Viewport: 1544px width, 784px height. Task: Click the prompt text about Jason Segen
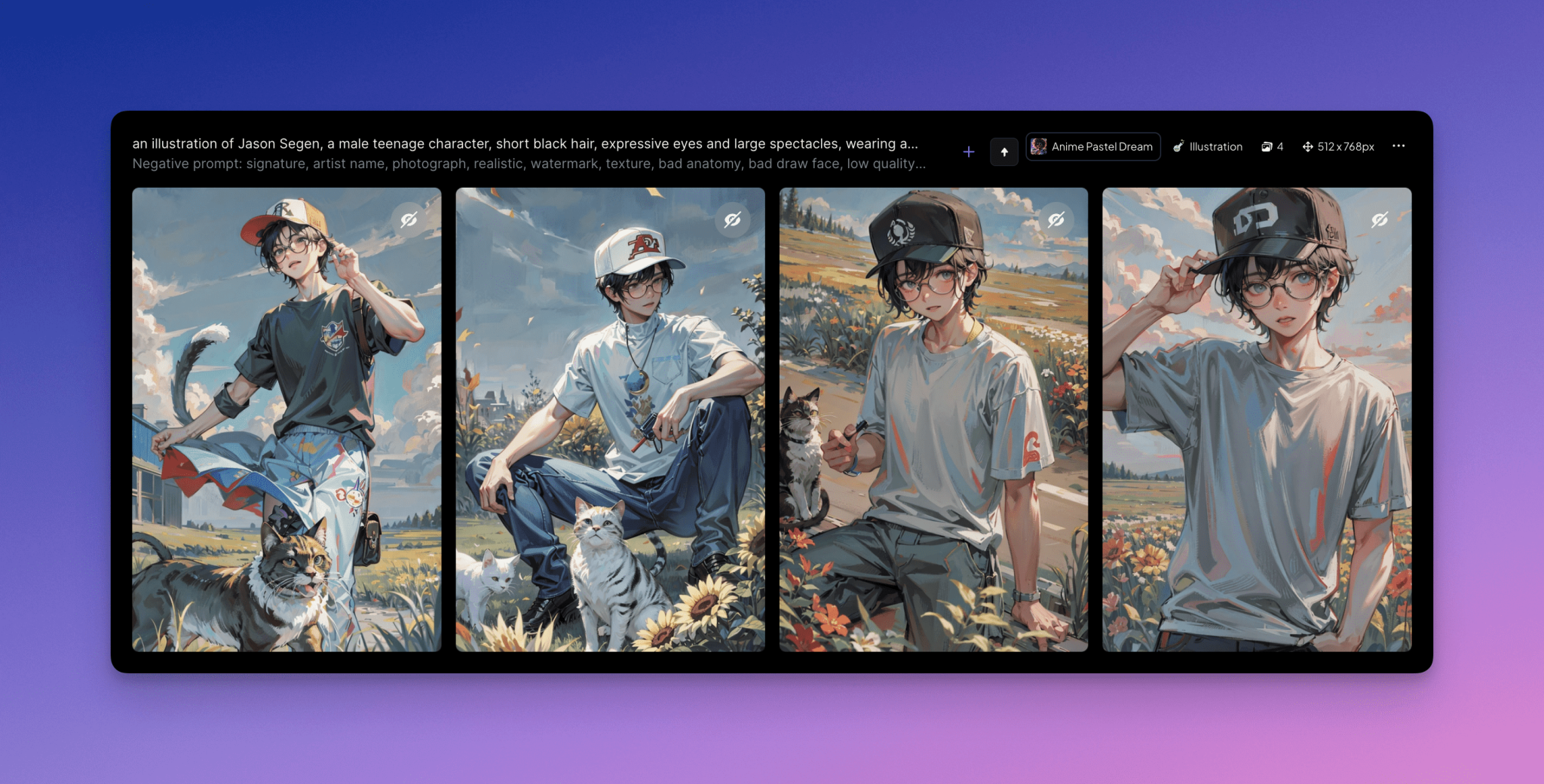(525, 143)
